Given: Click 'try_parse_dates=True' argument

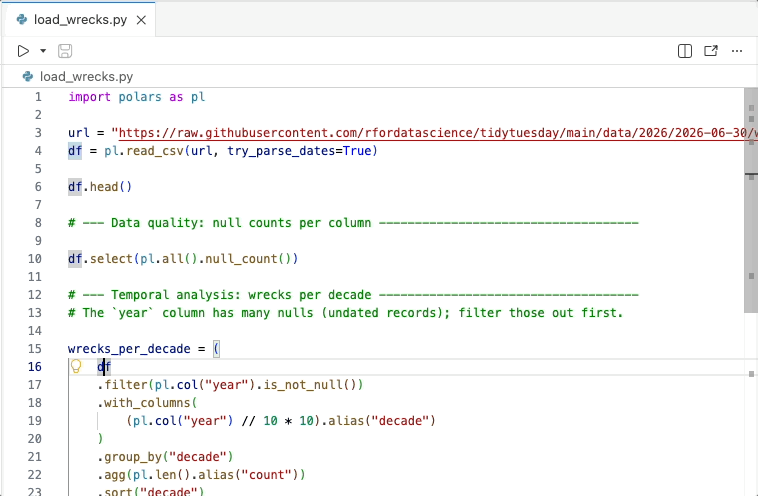Looking at the screenshot, I should coord(299,151).
